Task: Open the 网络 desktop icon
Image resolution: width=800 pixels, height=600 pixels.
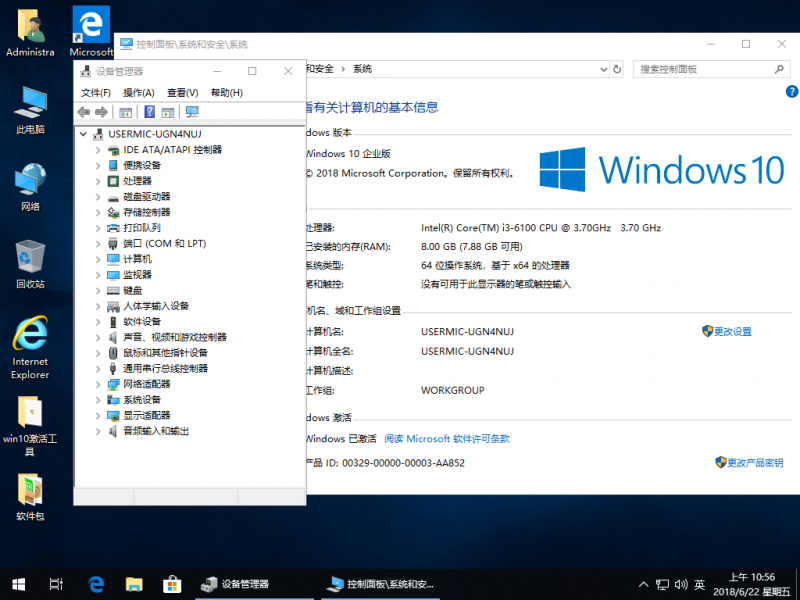Action: [31, 187]
